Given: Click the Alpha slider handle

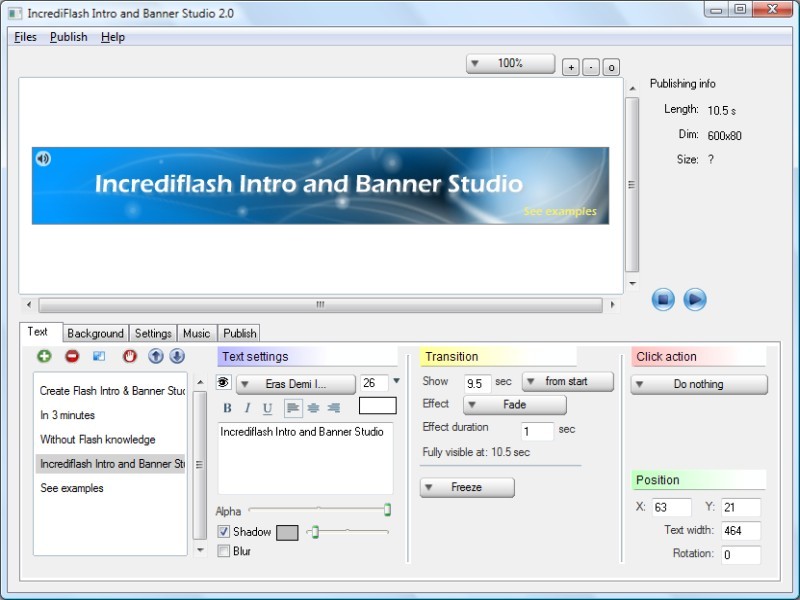Looking at the screenshot, I should (388, 509).
